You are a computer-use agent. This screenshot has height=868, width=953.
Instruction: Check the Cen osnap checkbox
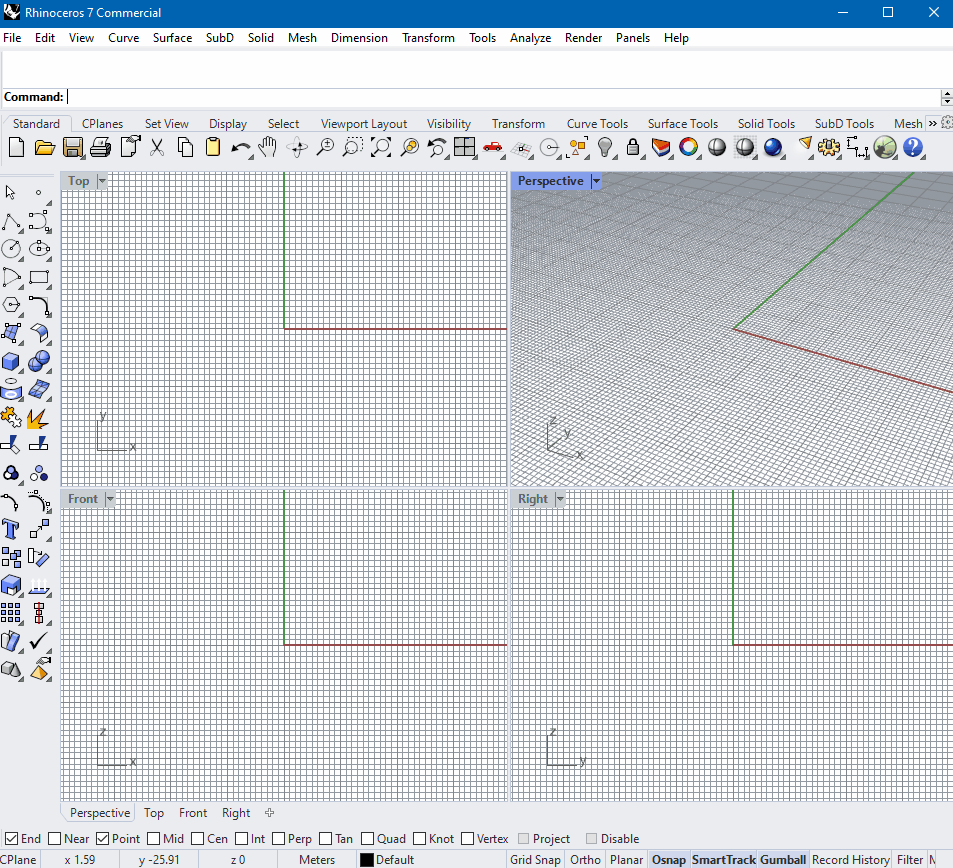[x=197, y=838]
